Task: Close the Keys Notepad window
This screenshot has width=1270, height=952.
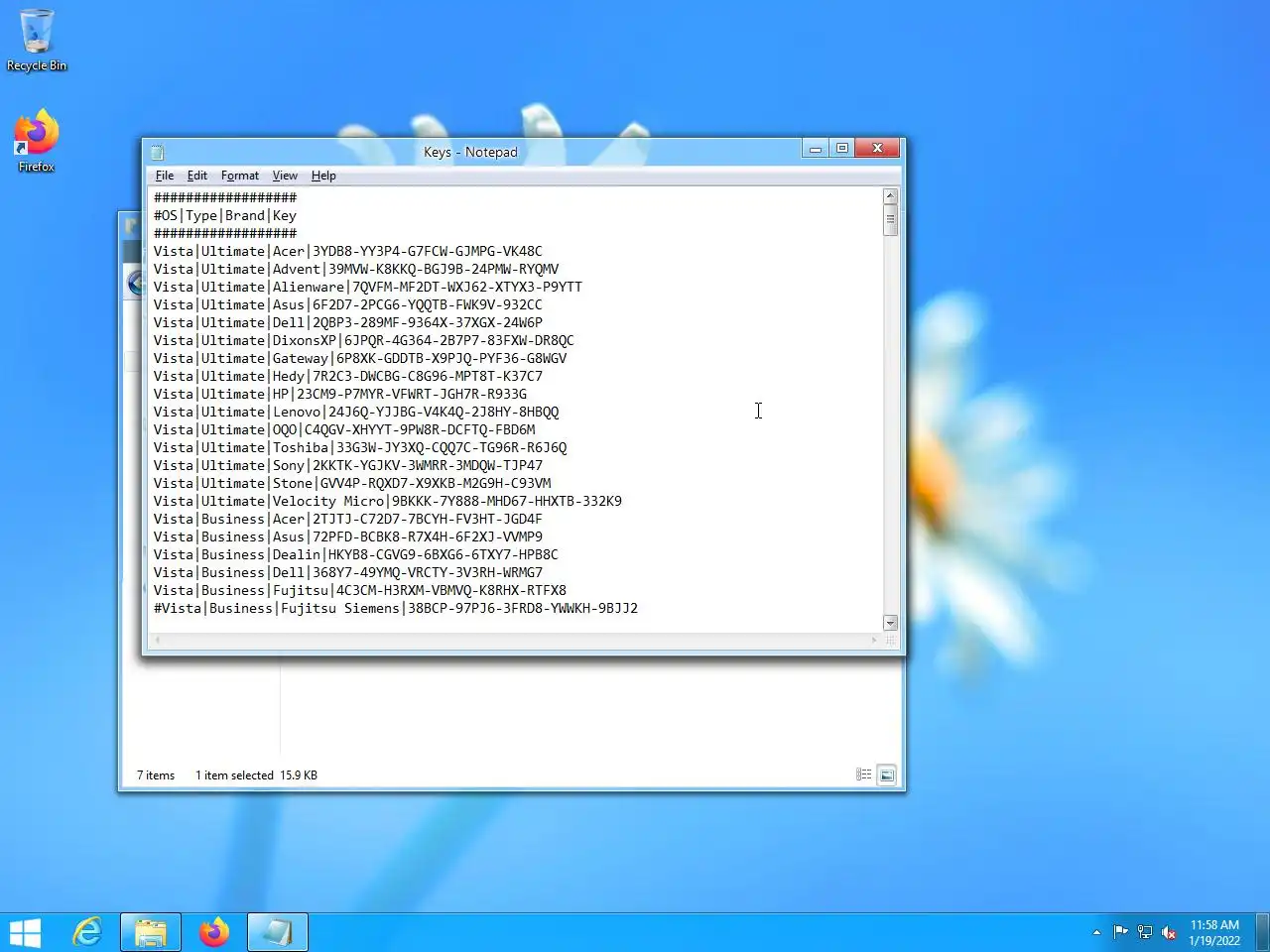Action: click(x=877, y=149)
